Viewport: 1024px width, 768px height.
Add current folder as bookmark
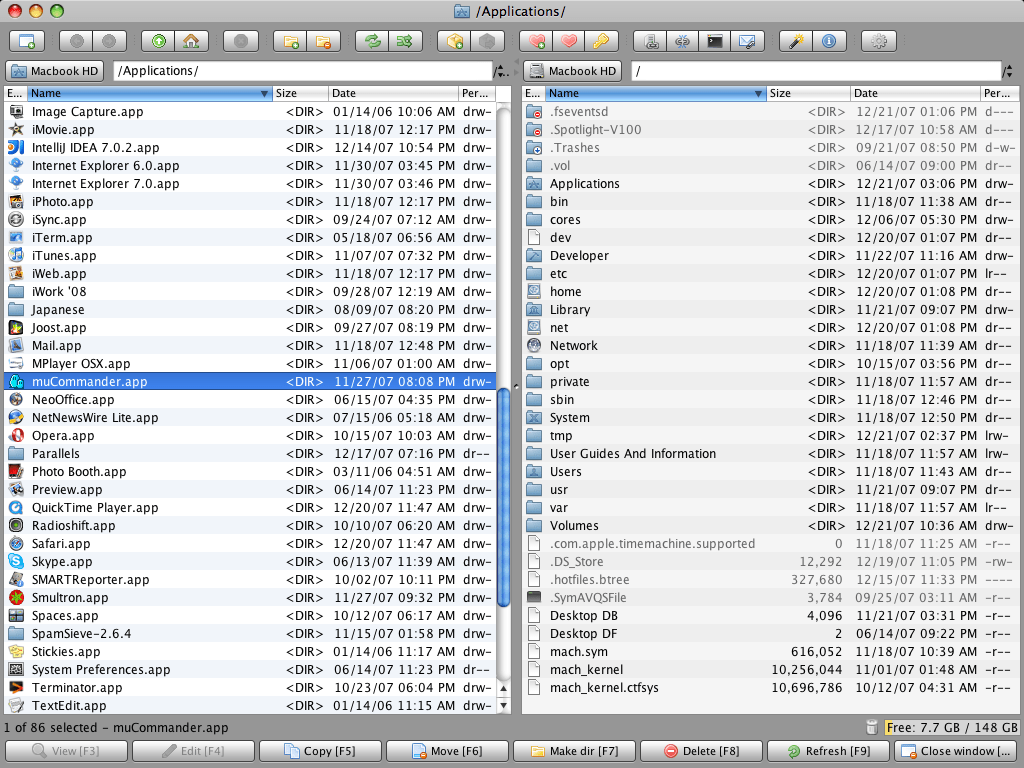(536, 40)
